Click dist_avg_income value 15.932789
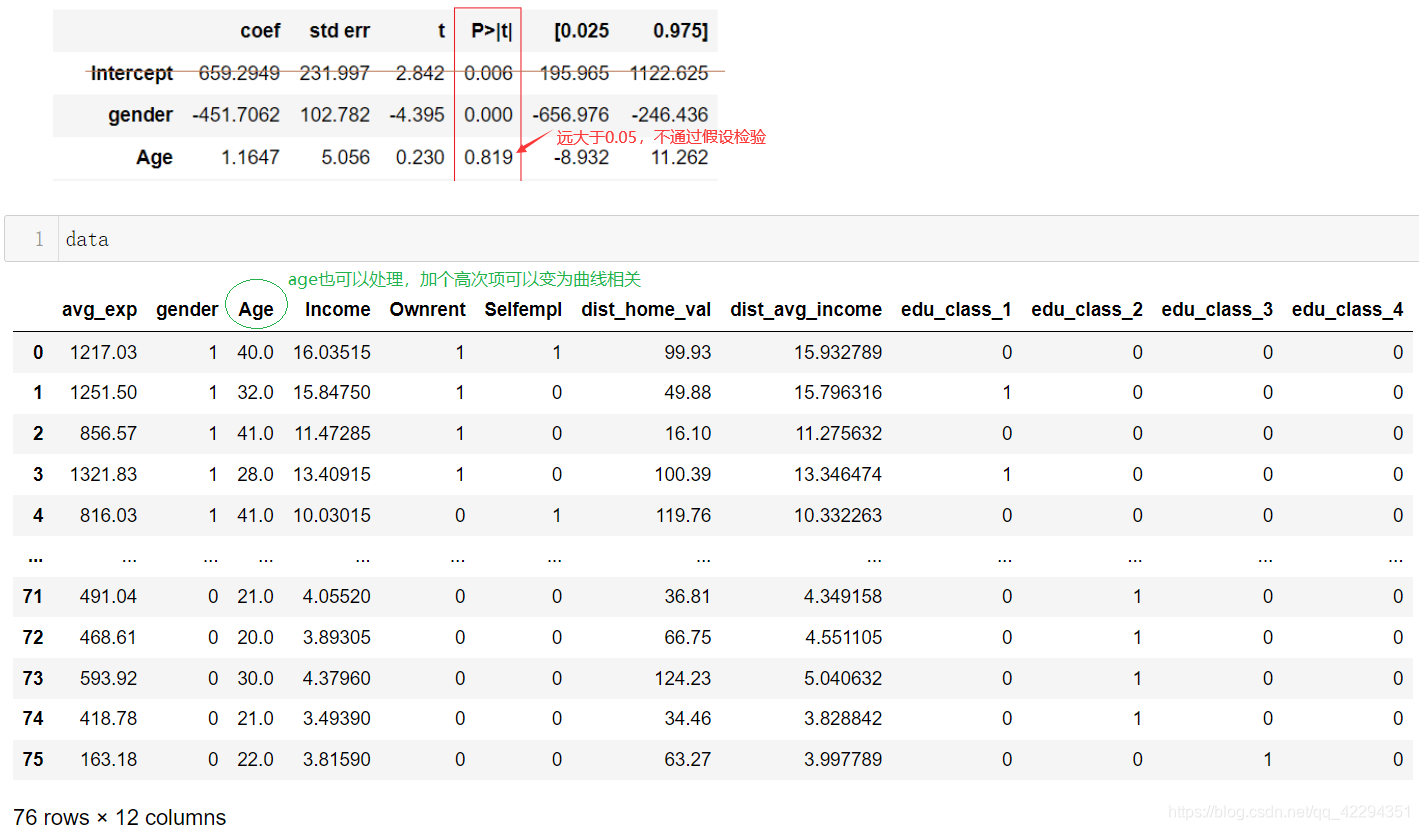This screenshot has height=830, width=1419. coord(838,352)
